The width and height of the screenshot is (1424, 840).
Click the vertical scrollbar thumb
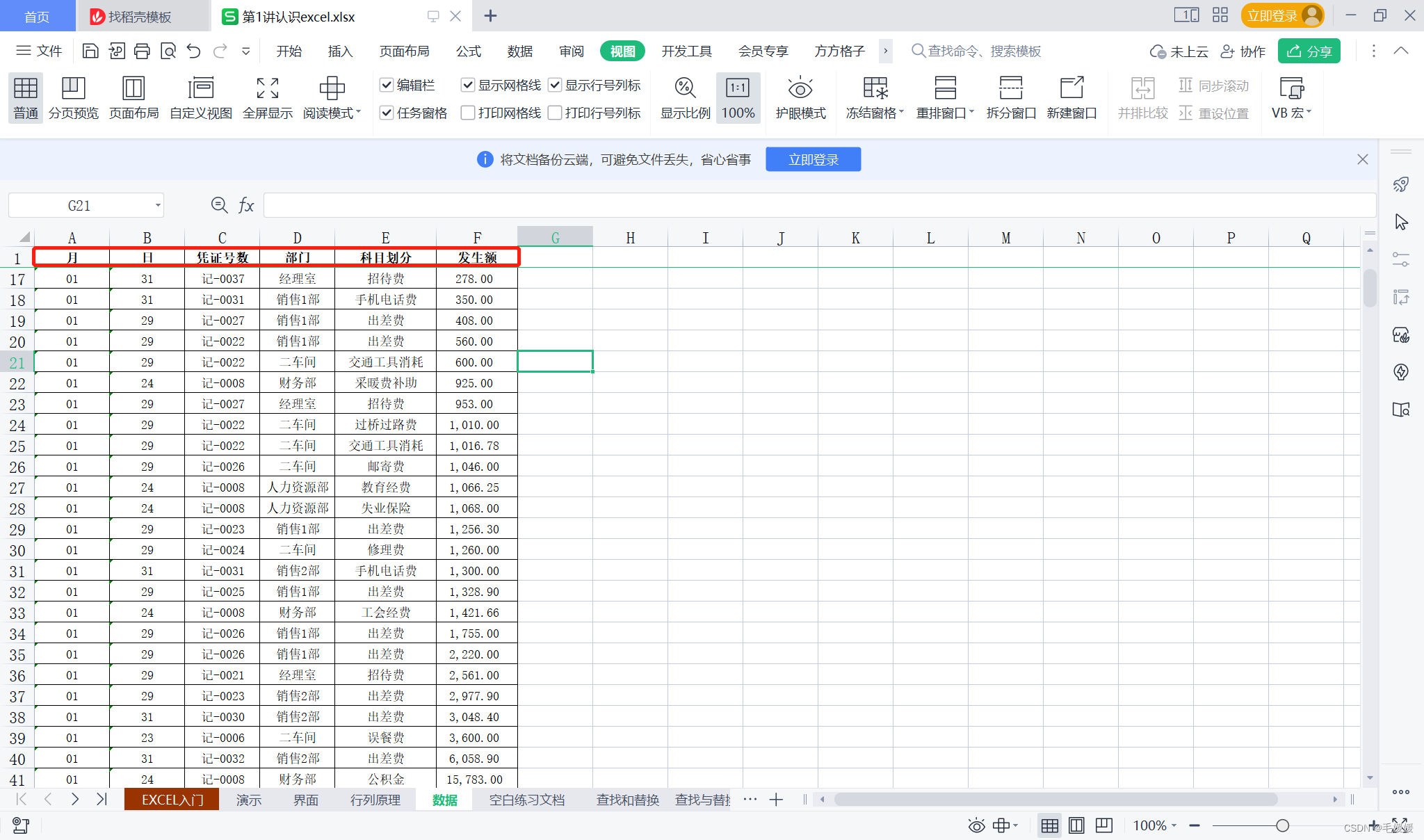1370,287
